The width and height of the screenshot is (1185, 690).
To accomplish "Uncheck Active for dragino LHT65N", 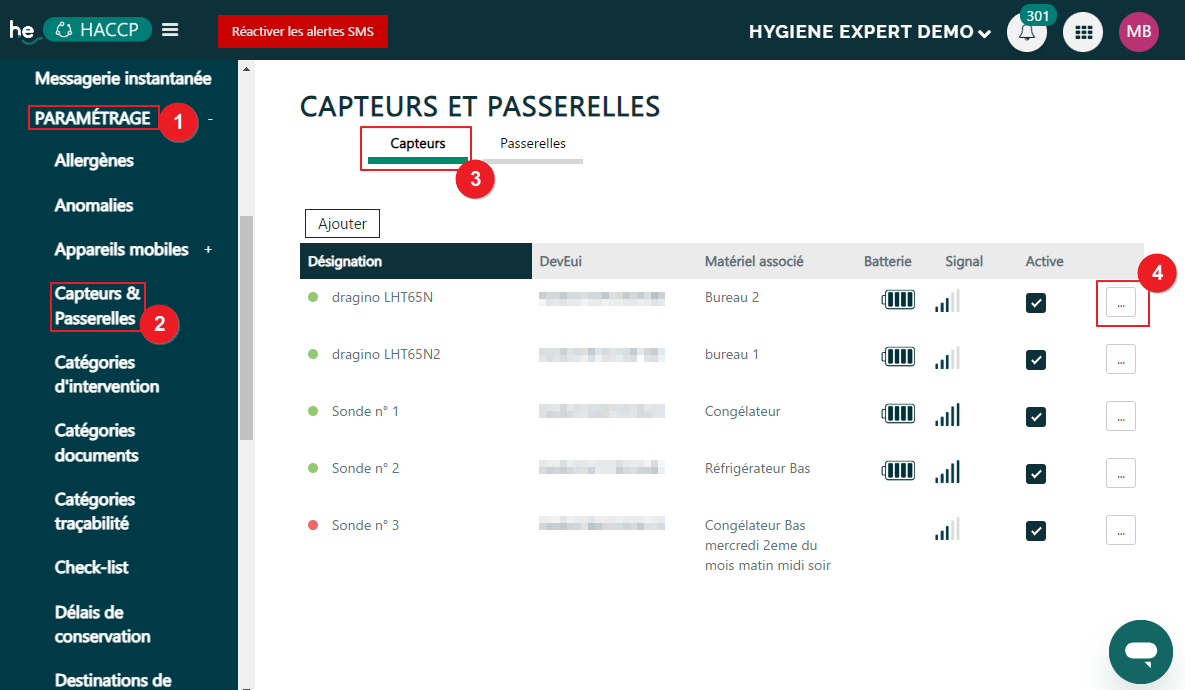I will 1036,303.
